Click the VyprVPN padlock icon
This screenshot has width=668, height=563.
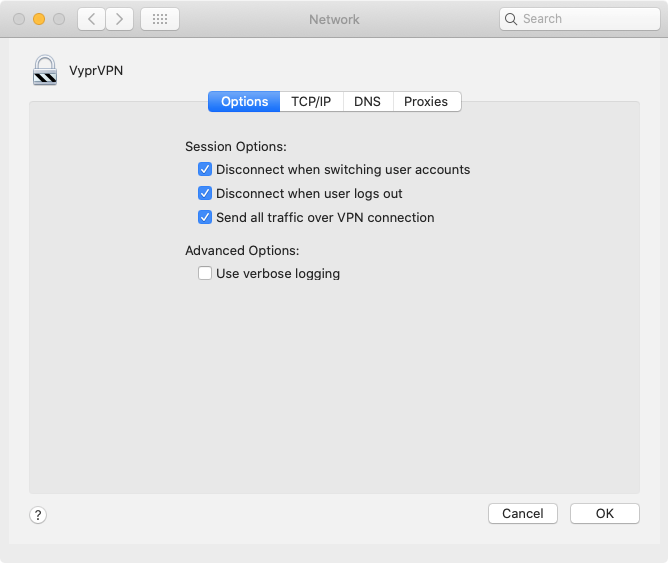(x=45, y=70)
